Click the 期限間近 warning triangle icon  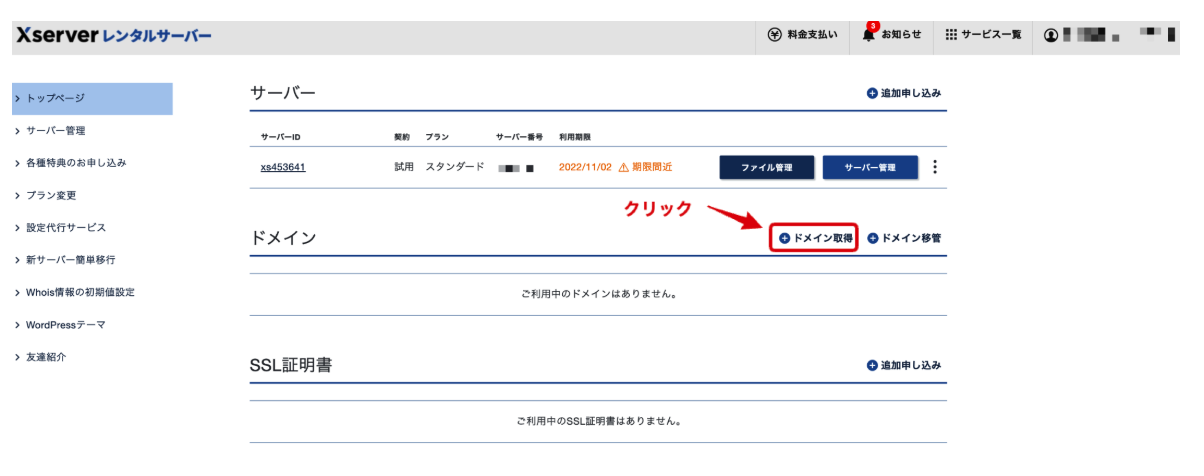pyautogui.click(x=624, y=167)
